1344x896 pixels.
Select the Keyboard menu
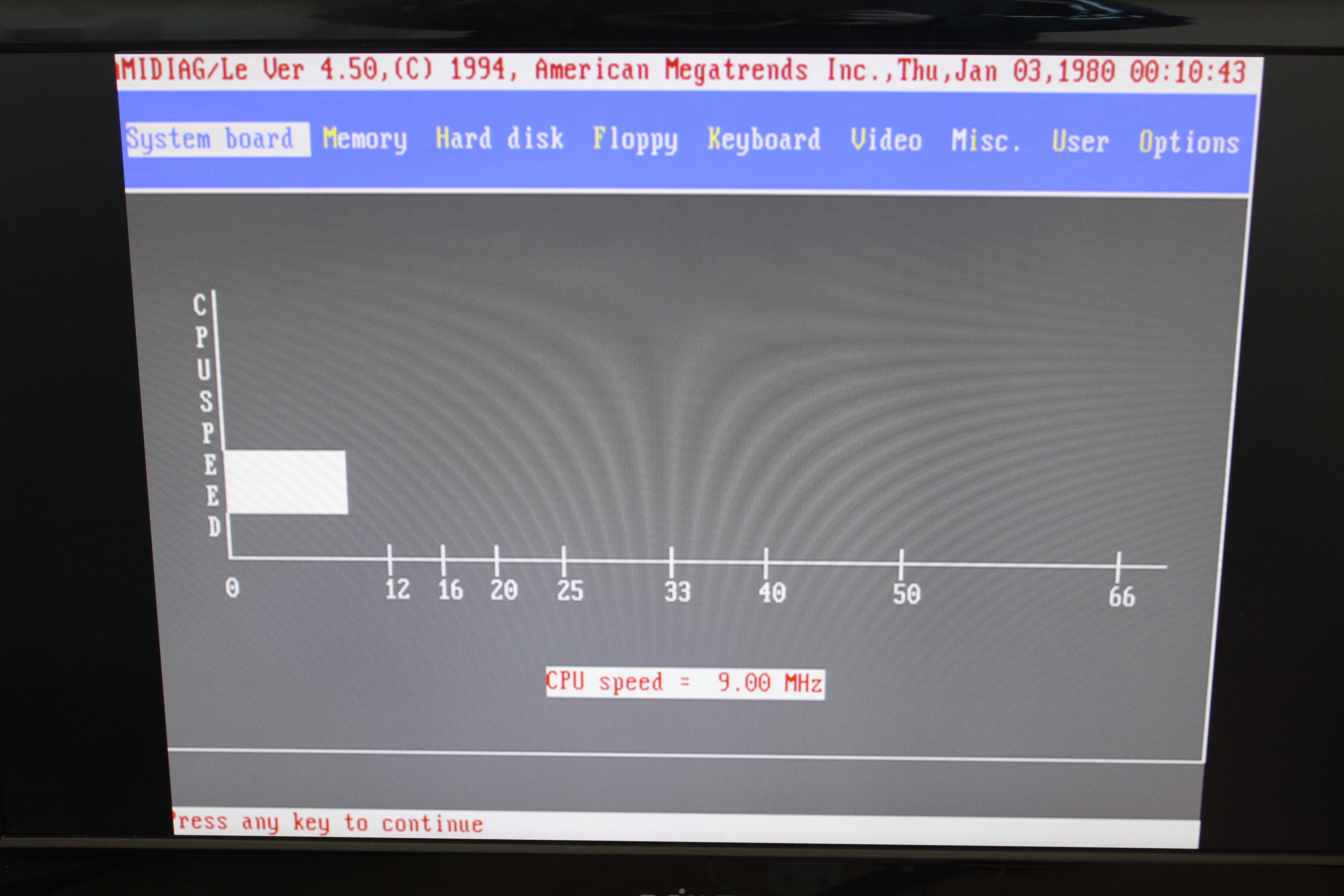(x=765, y=140)
